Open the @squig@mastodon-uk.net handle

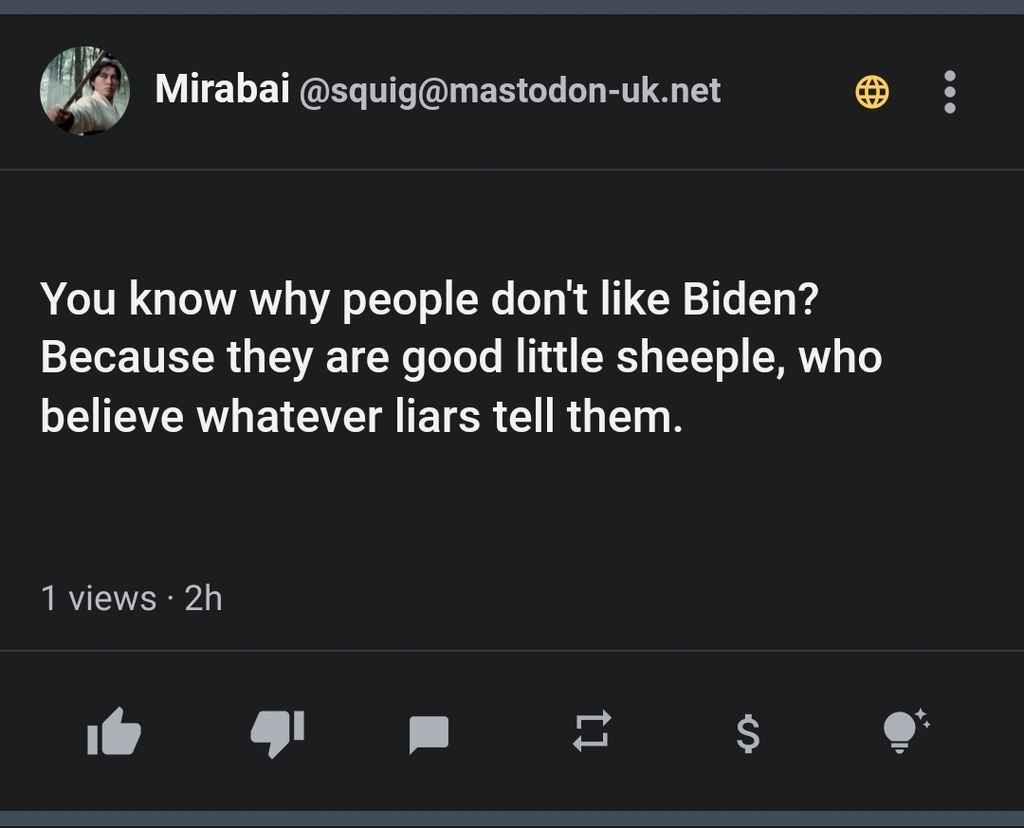pos(510,92)
